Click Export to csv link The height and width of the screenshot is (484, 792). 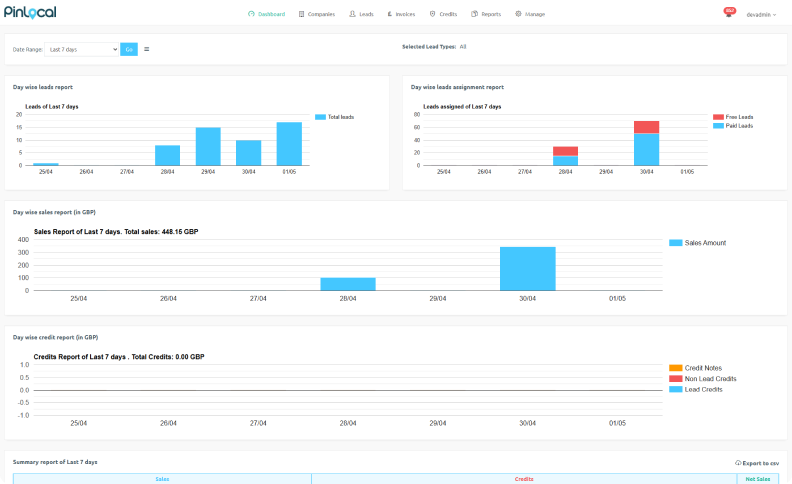[756, 463]
